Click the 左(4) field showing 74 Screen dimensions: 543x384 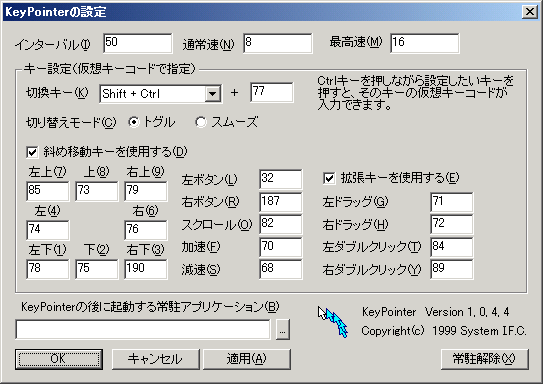click(x=47, y=230)
